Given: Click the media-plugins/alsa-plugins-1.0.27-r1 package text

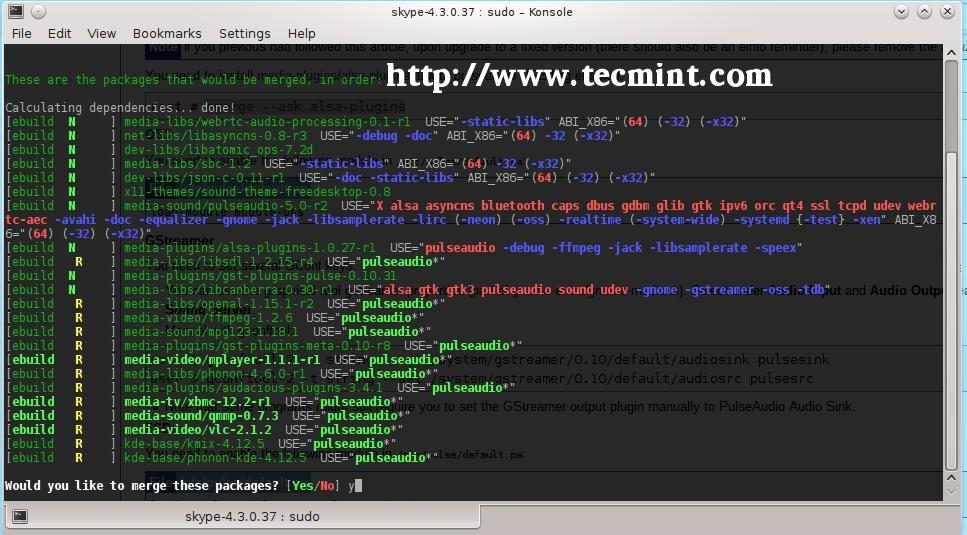Looking at the screenshot, I should pyautogui.click(x=250, y=248).
